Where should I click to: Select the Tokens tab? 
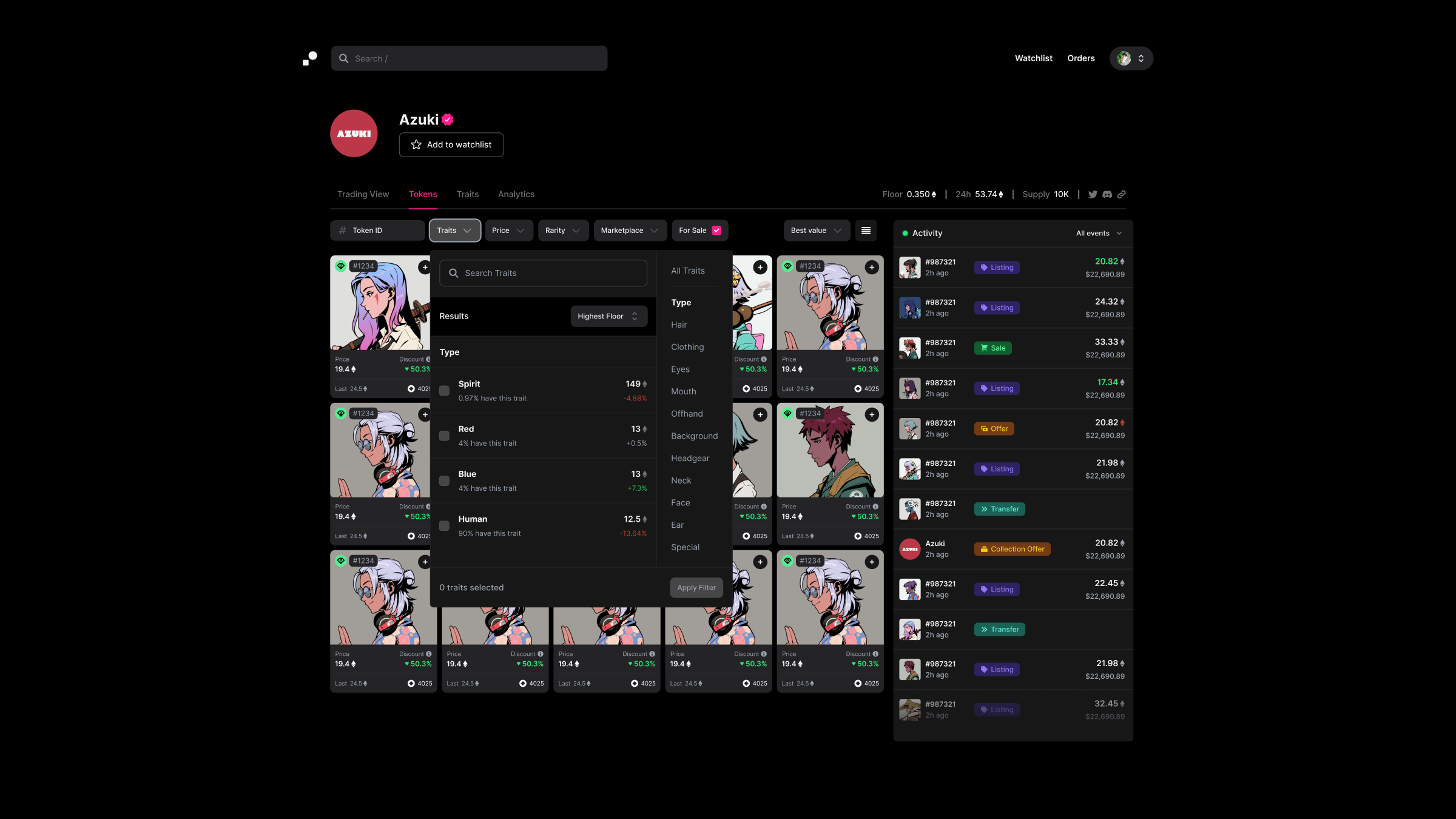423,194
